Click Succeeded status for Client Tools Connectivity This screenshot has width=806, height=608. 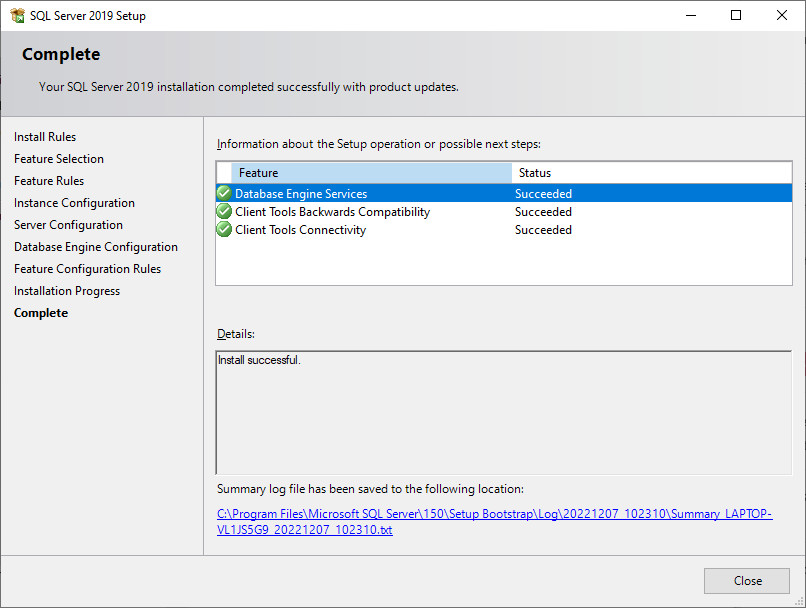pos(543,230)
